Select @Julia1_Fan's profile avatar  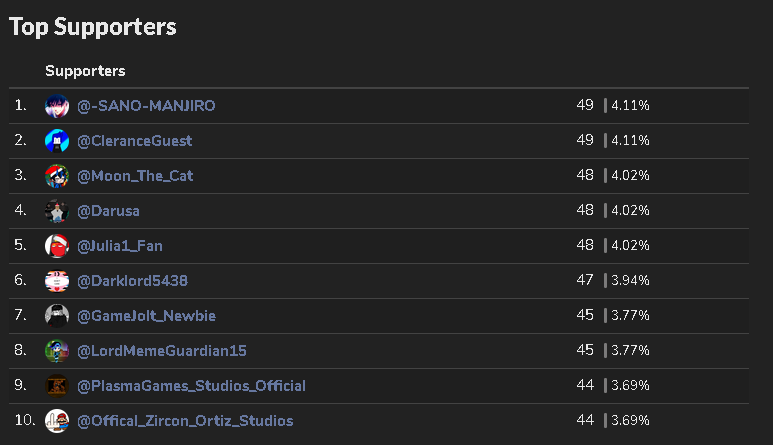[x=56, y=246]
